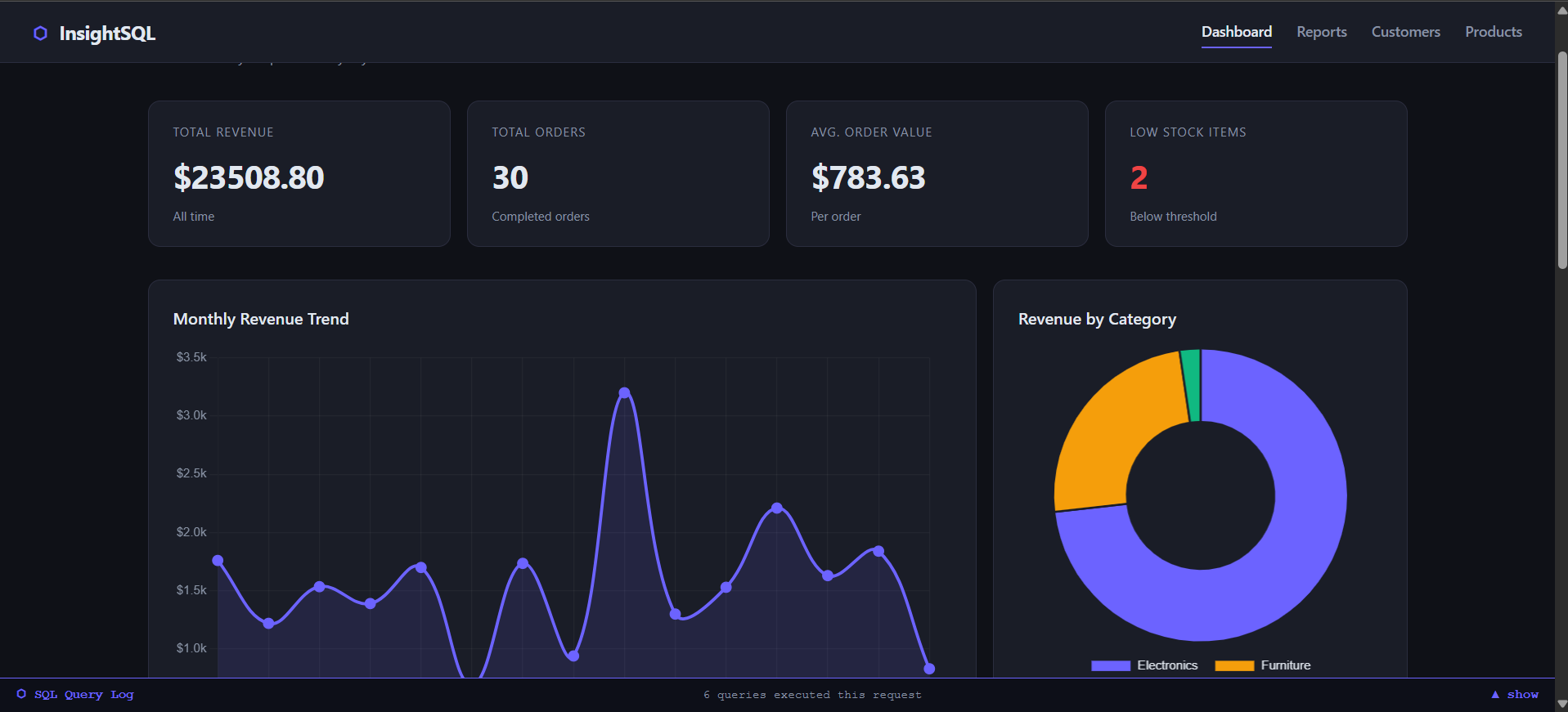1568x712 pixels.
Task: Open the Dashboard tab
Action: pyautogui.click(x=1236, y=32)
